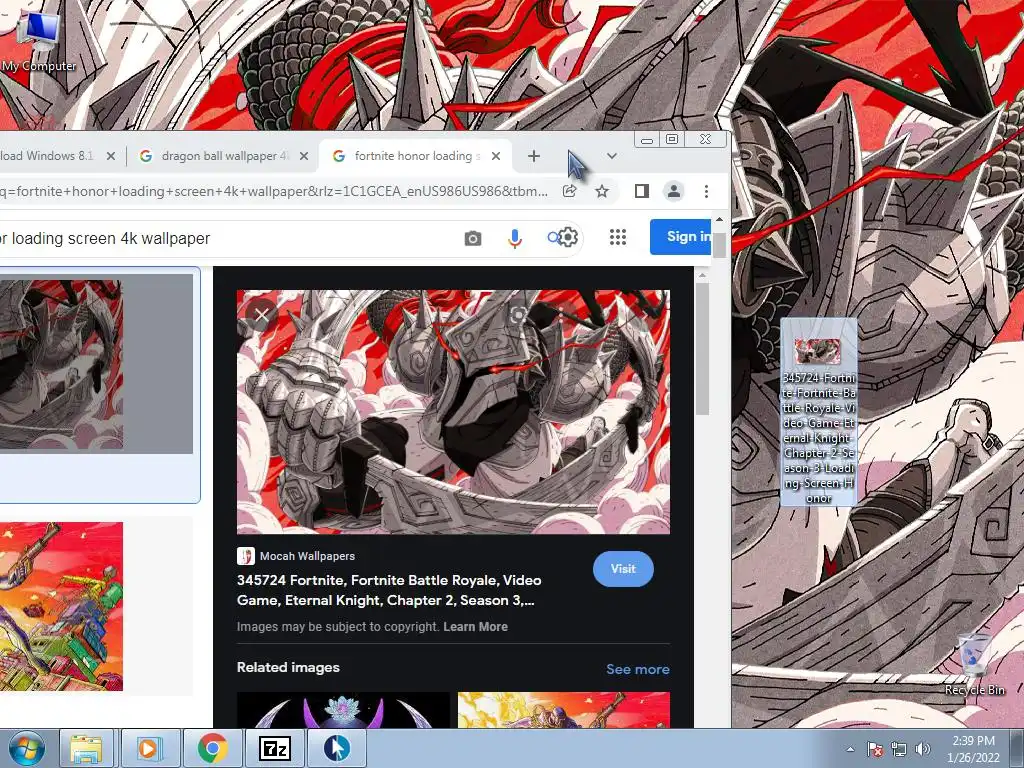Open the yellow-red related image thumbnail
Image resolution: width=1024 pixels, height=768 pixels.
(x=564, y=710)
